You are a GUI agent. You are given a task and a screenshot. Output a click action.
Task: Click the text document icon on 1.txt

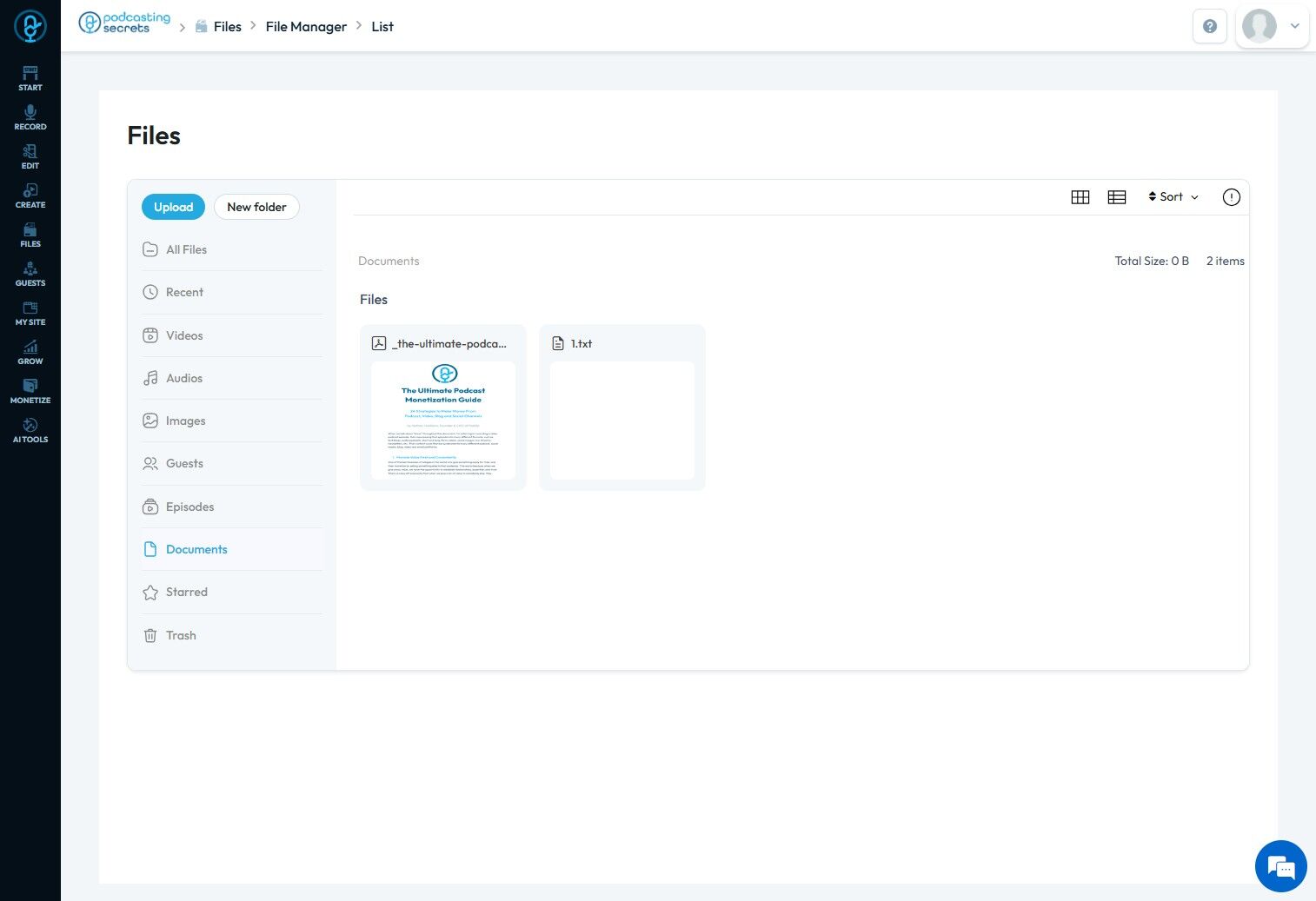[558, 343]
